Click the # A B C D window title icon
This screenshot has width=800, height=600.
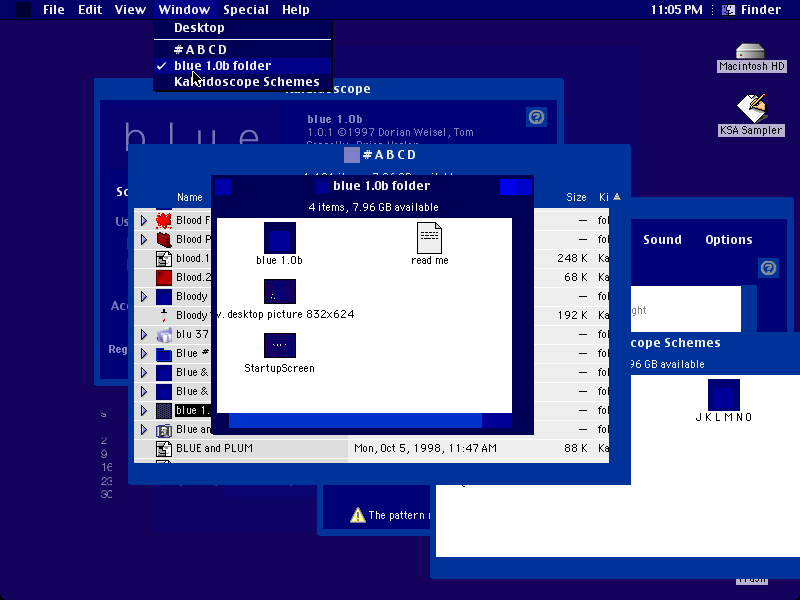(x=352, y=155)
